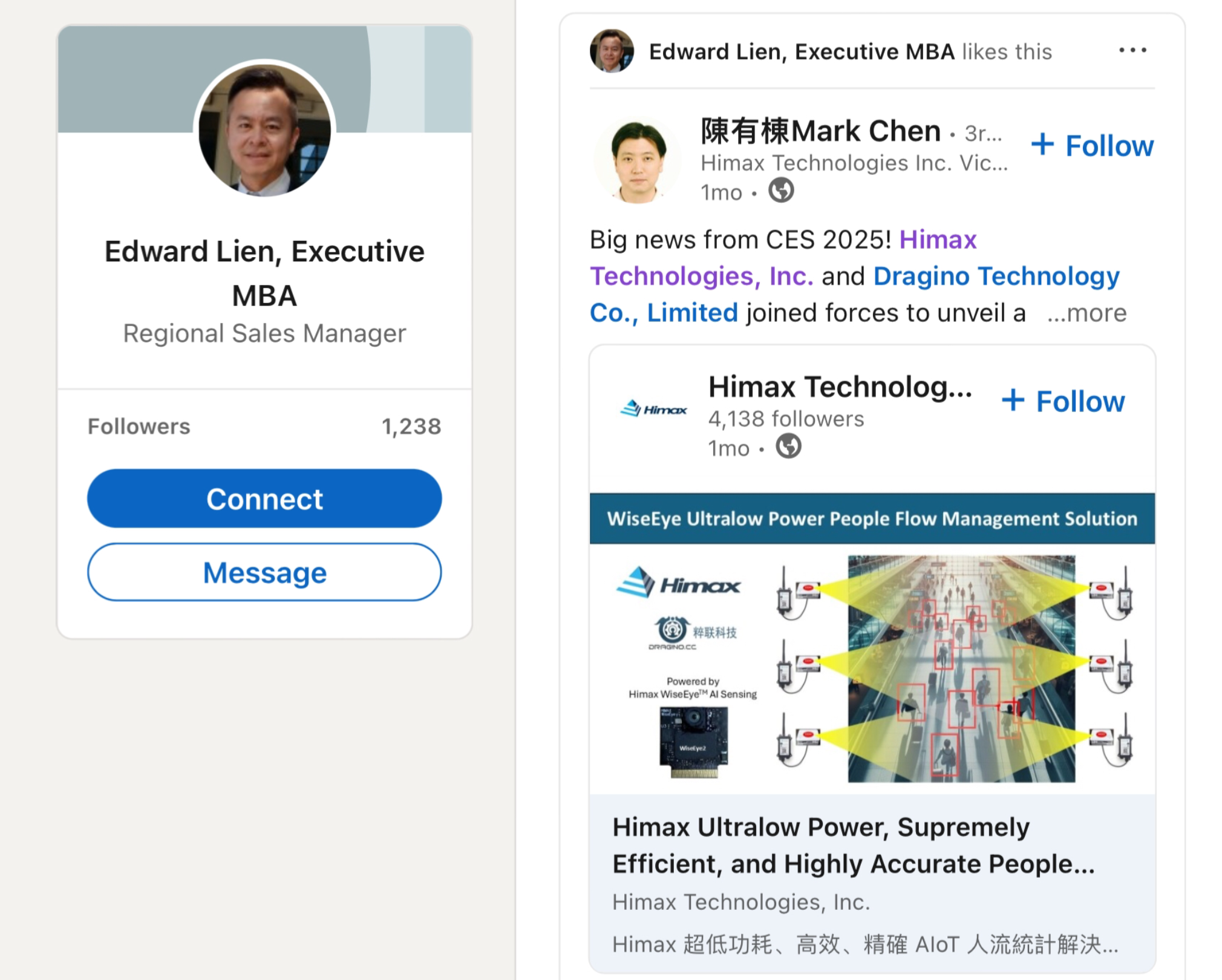Screen dimensions: 1222x980
Task: Connect with Edward Lien
Action: [264, 498]
